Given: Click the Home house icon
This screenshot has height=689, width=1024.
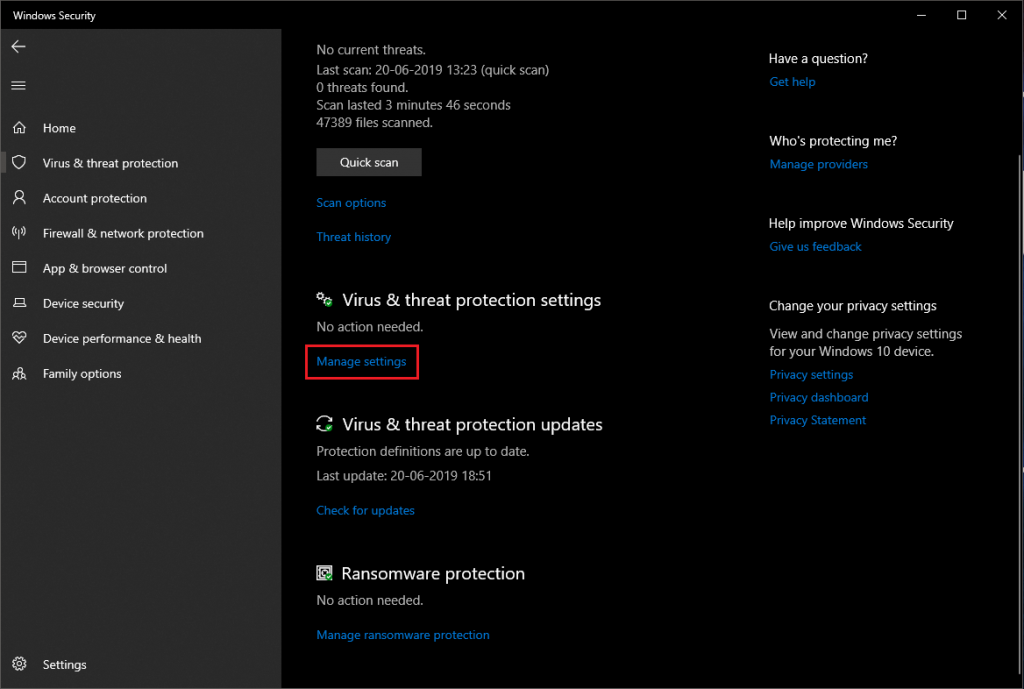Looking at the screenshot, I should pyautogui.click(x=20, y=127).
